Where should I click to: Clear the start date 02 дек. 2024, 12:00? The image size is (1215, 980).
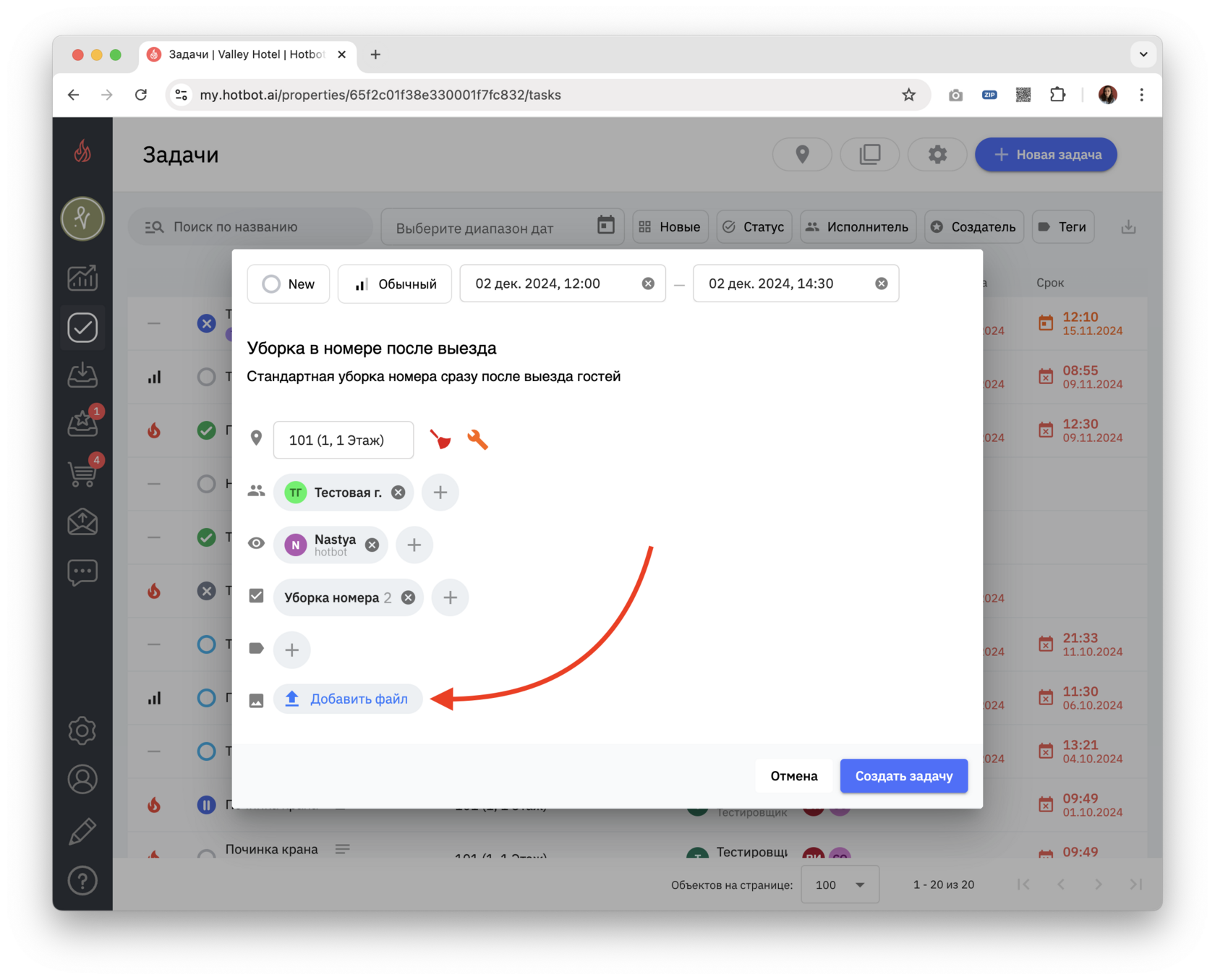[648, 284]
